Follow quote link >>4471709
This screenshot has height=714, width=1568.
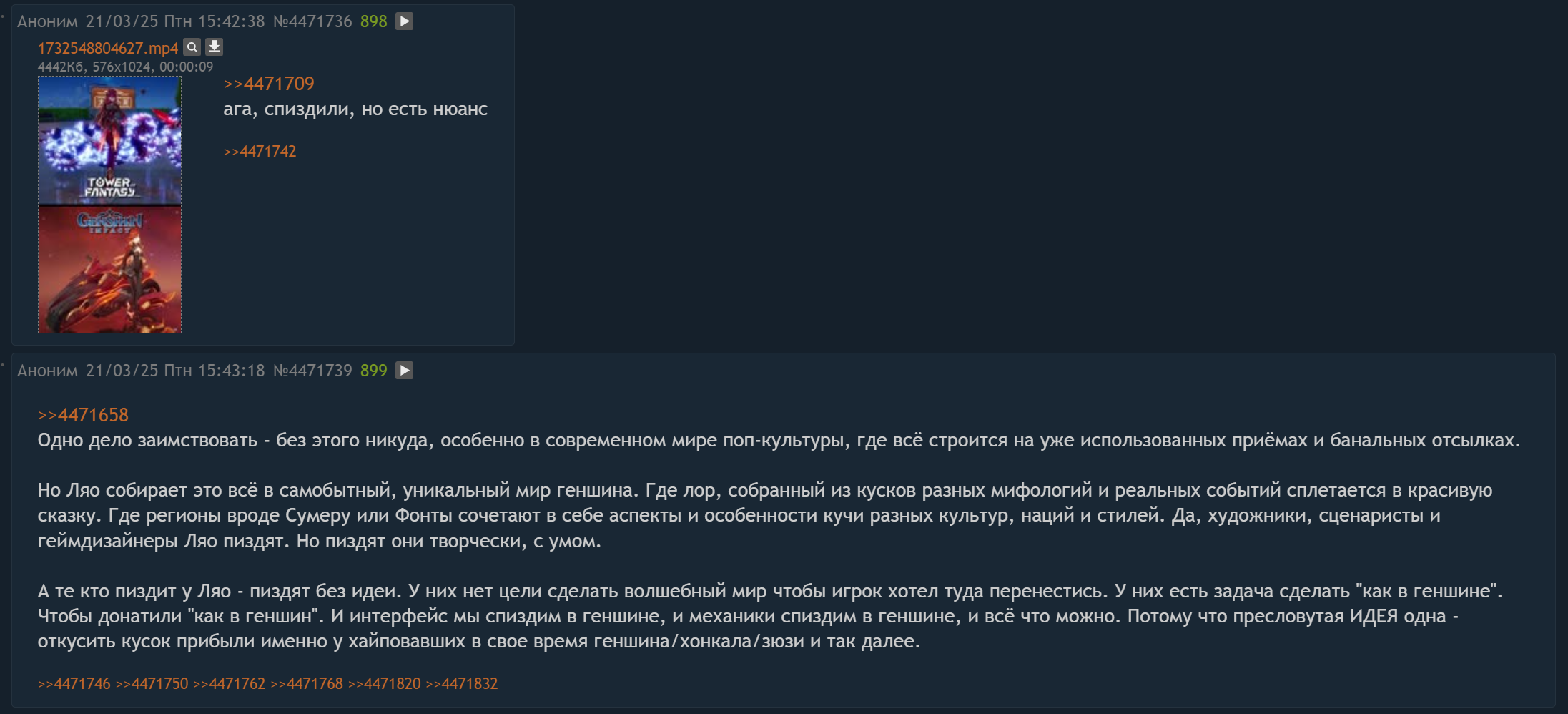click(269, 84)
